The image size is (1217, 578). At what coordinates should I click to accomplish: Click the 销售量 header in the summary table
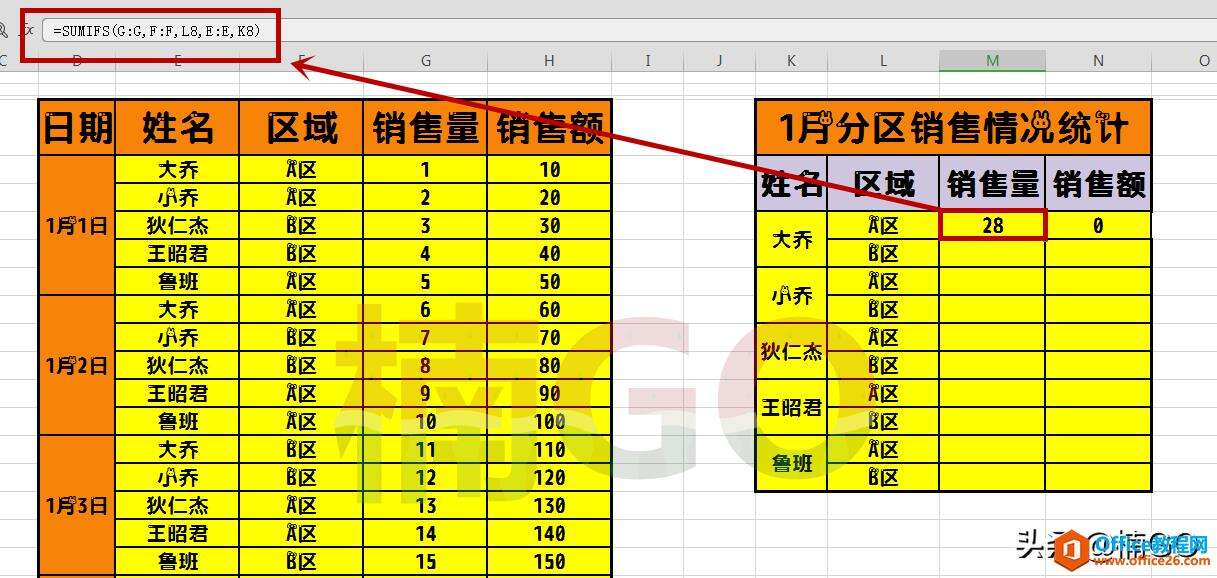pyautogui.click(x=993, y=183)
